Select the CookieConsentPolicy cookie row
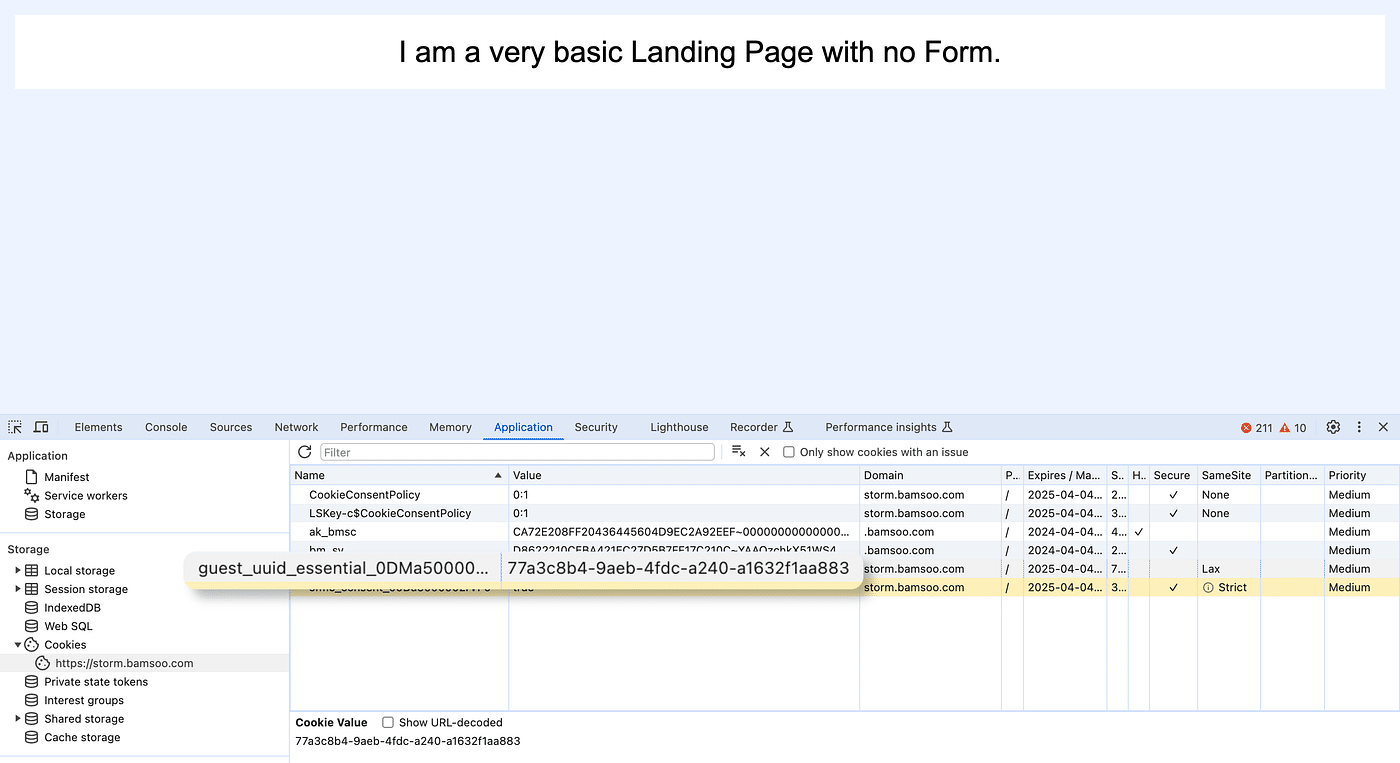Screen dimensions: 1400x763 tap(364, 495)
